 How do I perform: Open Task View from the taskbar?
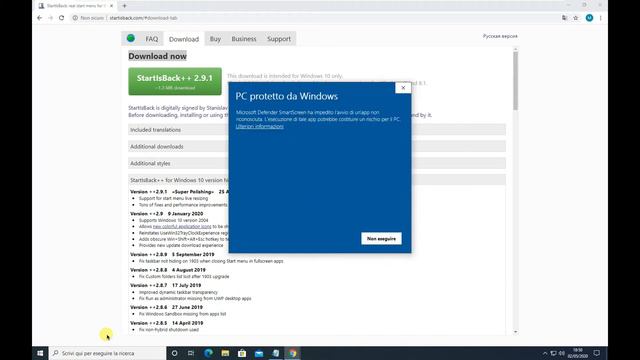coord(191,353)
